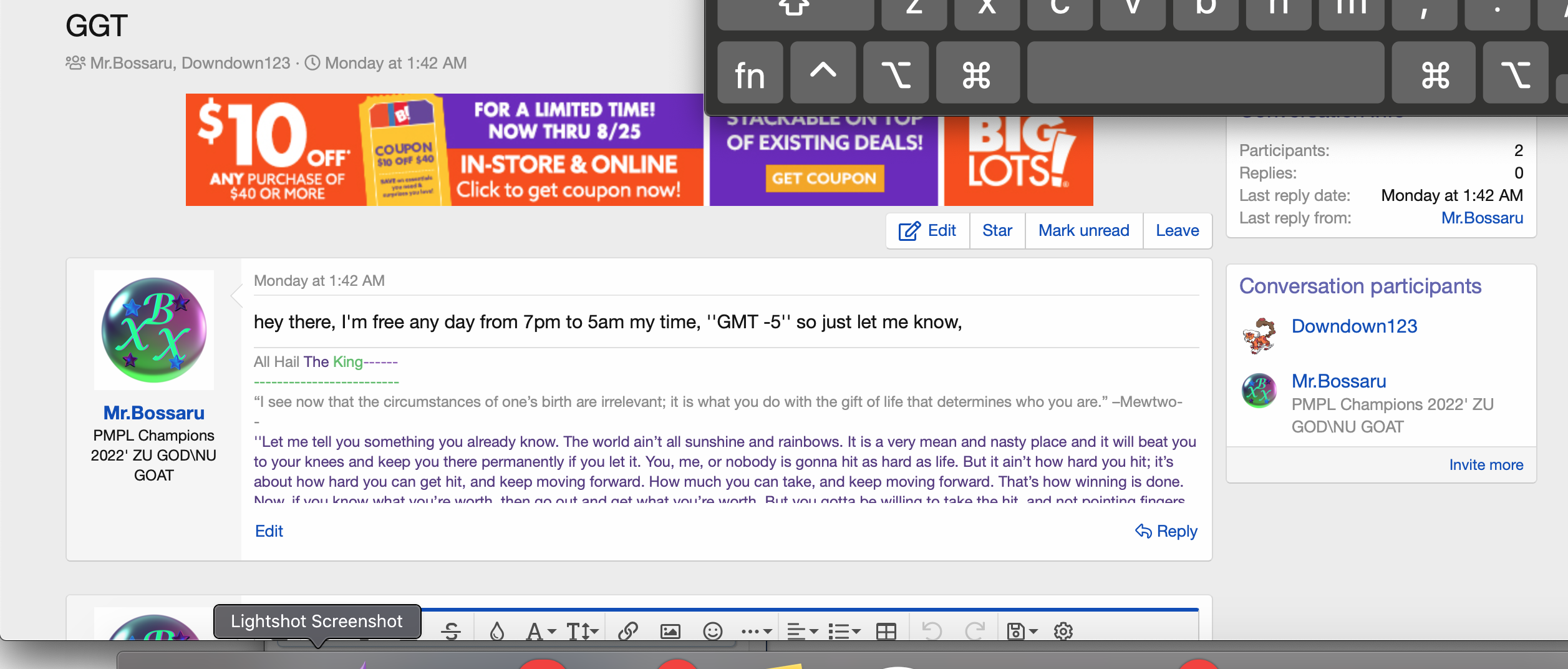This screenshot has height=669, width=1568.
Task: Click the Lightshot Screenshot dock tooltip
Action: [317, 622]
